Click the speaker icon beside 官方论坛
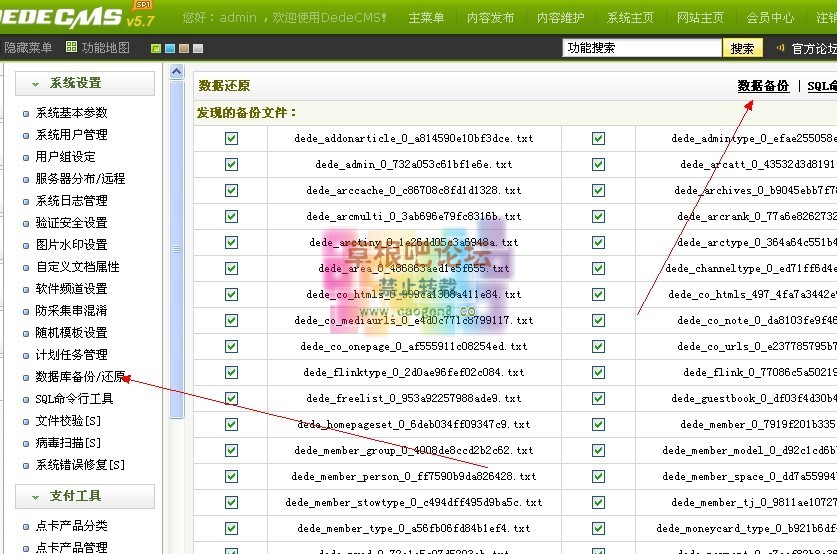Image resolution: width=837 pixels, height=554 pixels. [x=780, y=48]
